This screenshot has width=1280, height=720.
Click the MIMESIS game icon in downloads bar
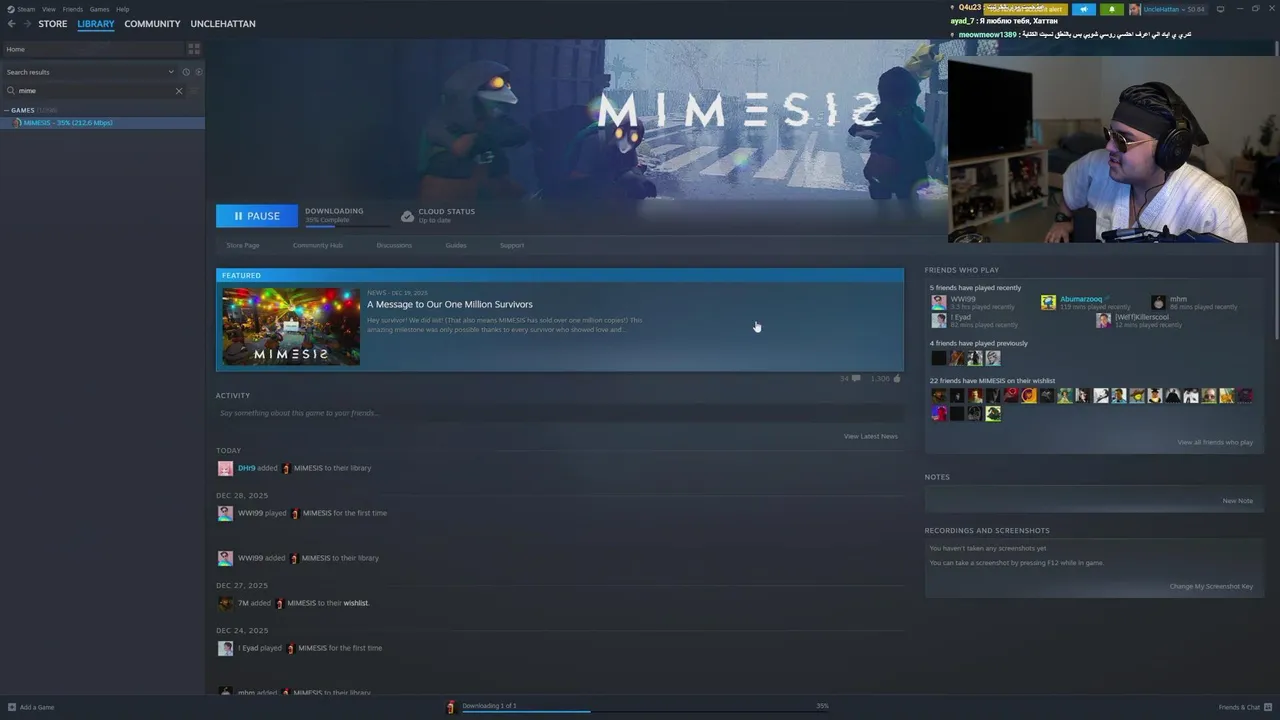(450, 707)
